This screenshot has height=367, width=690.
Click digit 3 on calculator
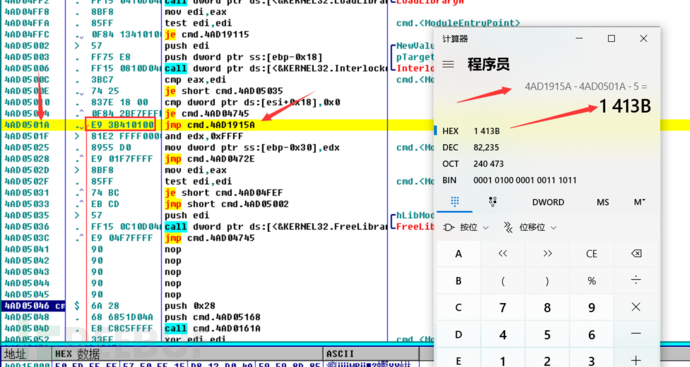click(591, 361)
